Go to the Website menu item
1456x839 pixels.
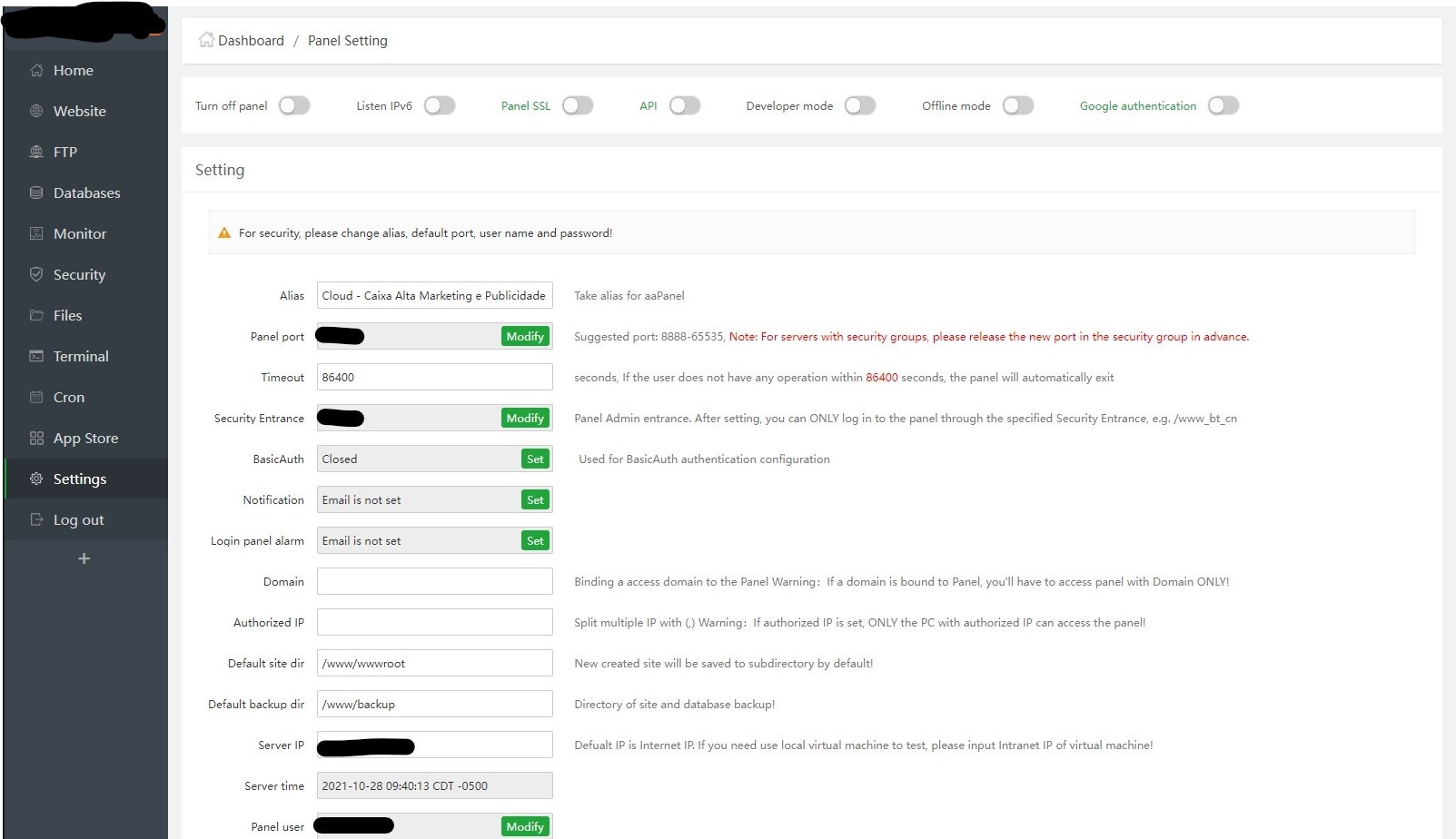pyautogui.click(x=86, y=111)
